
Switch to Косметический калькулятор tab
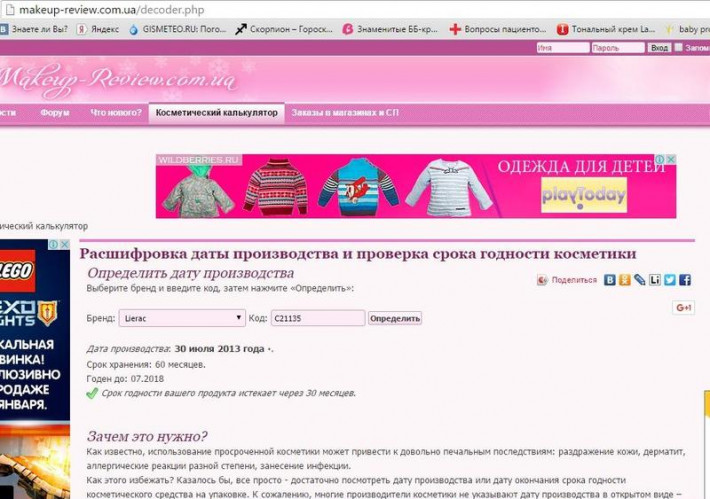(x=216, y=113)
